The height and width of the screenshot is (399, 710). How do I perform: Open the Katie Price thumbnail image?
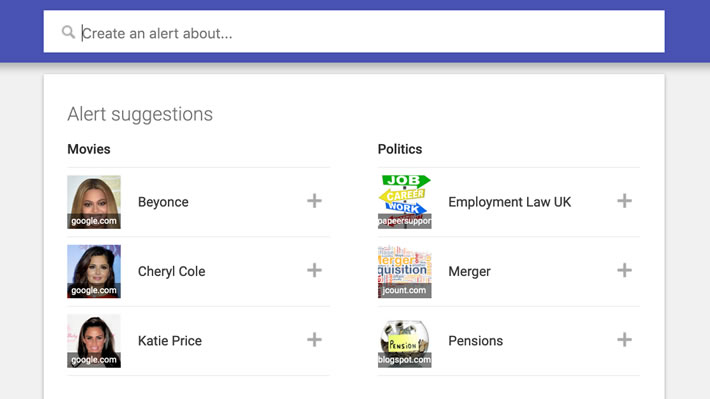pos(94,341)
